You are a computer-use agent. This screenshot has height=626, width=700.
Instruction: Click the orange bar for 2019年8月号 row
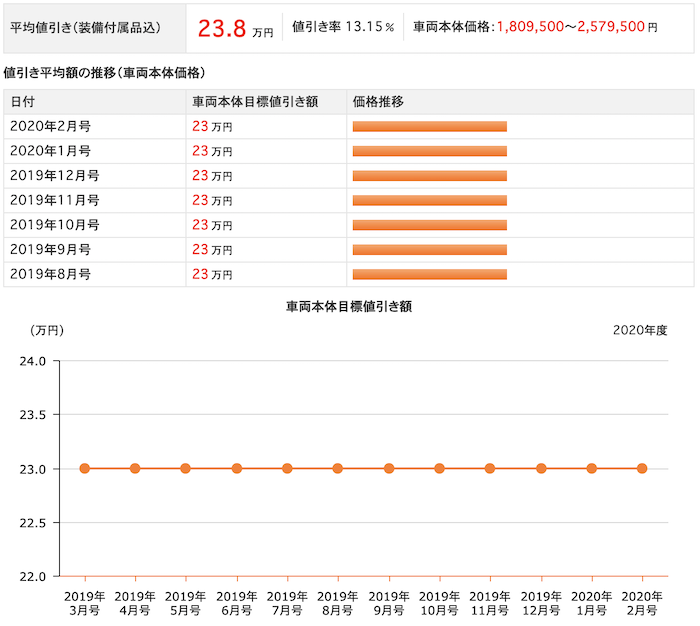pos(429,274)
